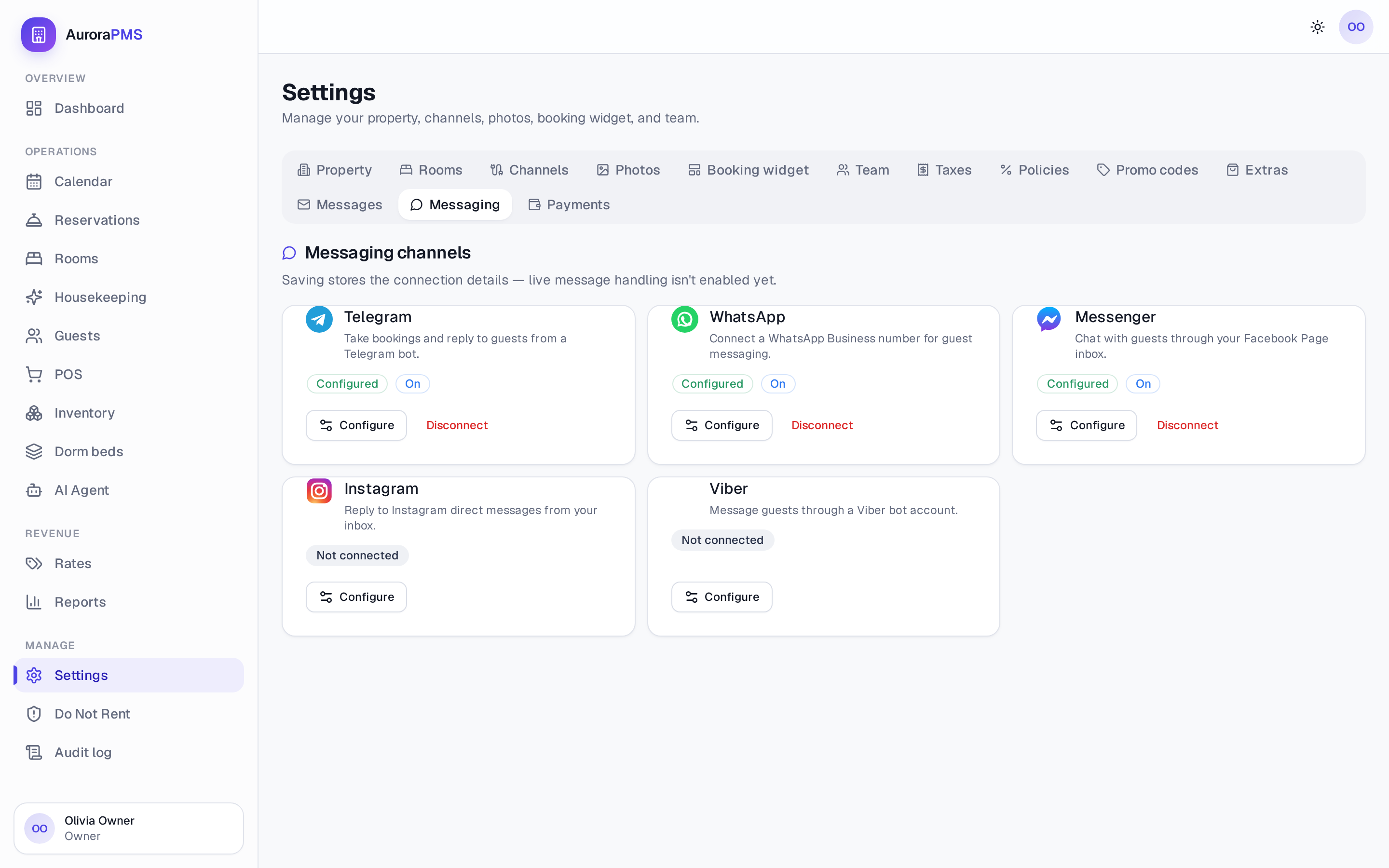Open Do Not Rent in sidebar
The height and width of the screenshot is (868, 1389).
[129, 714]
